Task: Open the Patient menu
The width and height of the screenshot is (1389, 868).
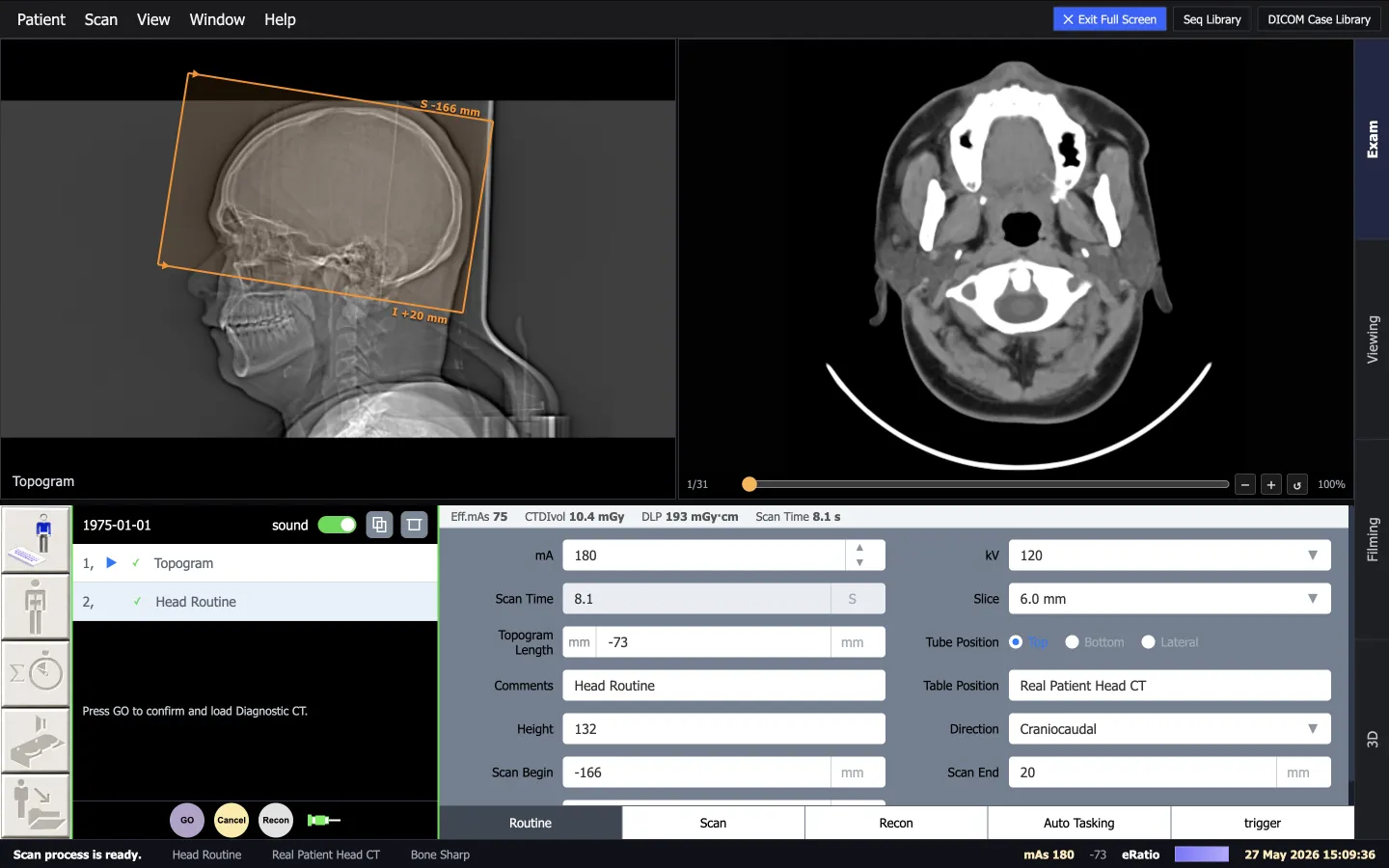Action: click(41, 19)
